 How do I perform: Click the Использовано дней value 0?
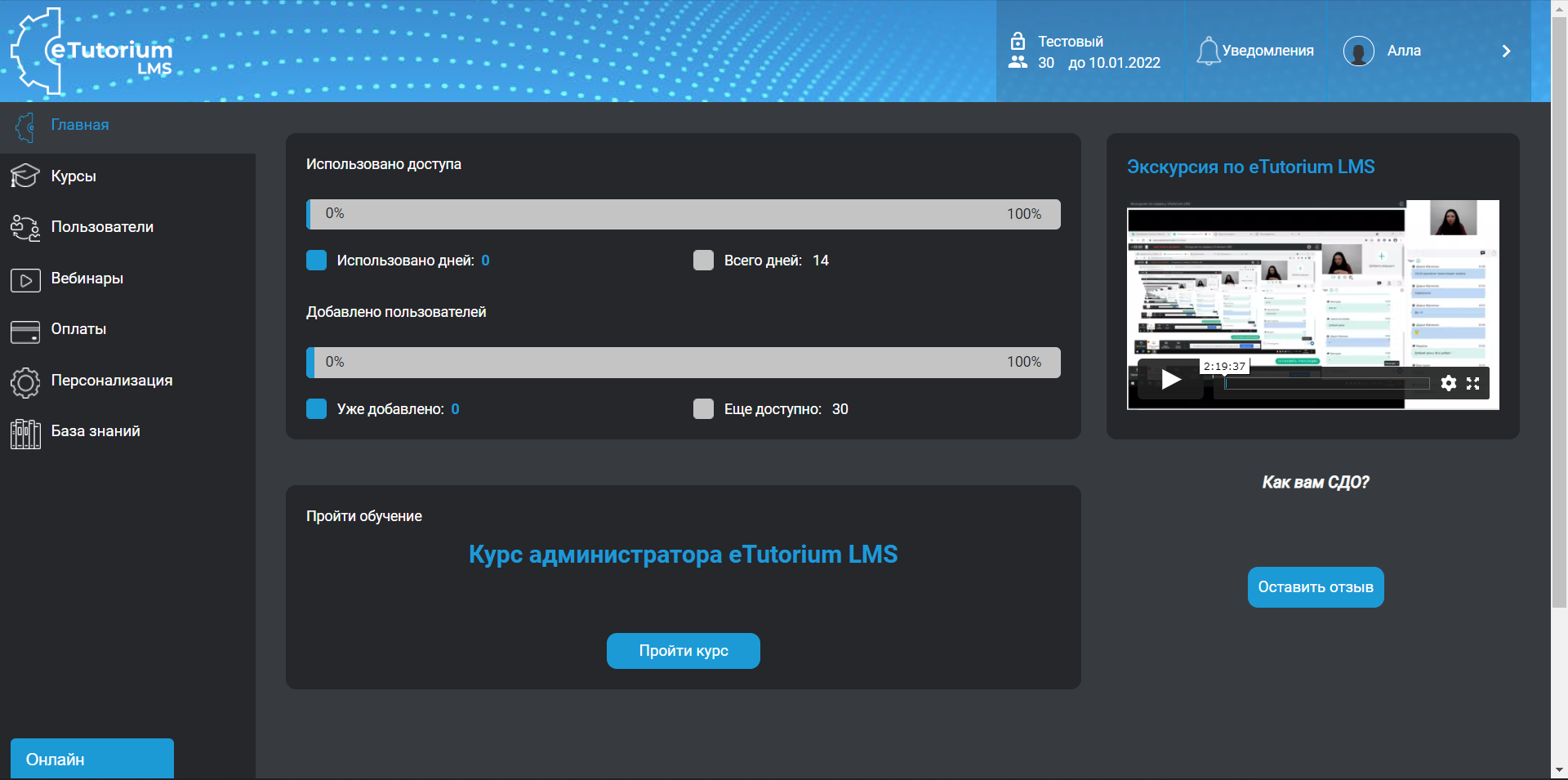(x=485, y=261)
